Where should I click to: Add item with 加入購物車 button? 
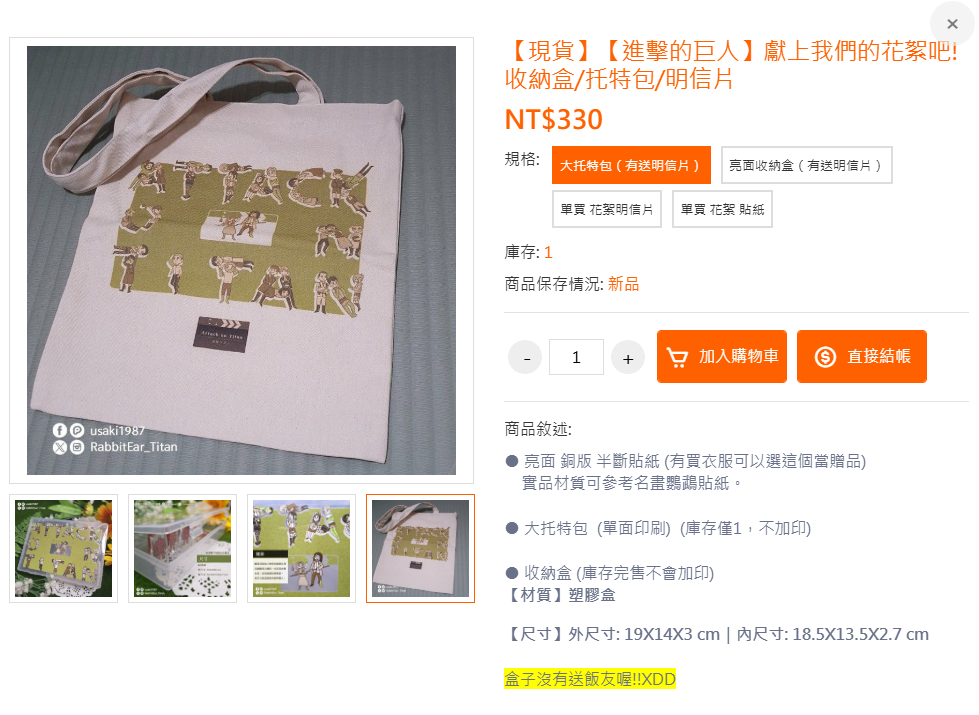[721, 357]
